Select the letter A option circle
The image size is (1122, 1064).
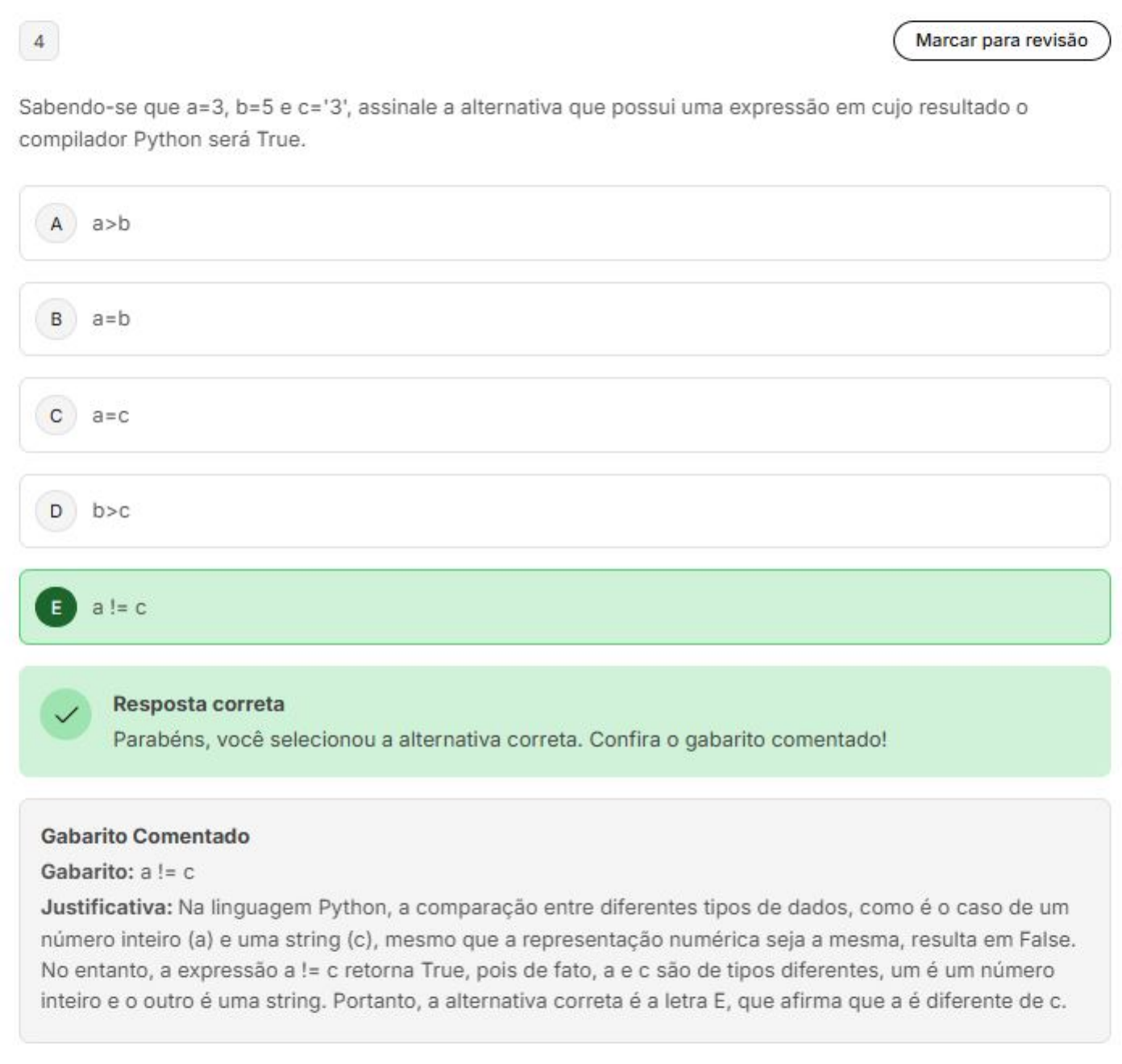coord(56,223)
